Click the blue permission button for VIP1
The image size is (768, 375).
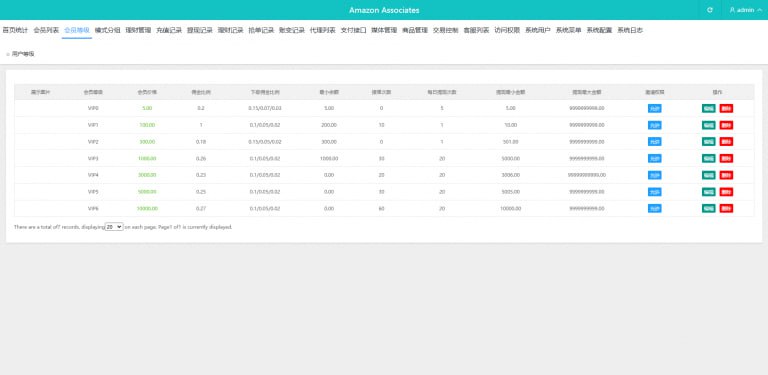click(654, 125)
